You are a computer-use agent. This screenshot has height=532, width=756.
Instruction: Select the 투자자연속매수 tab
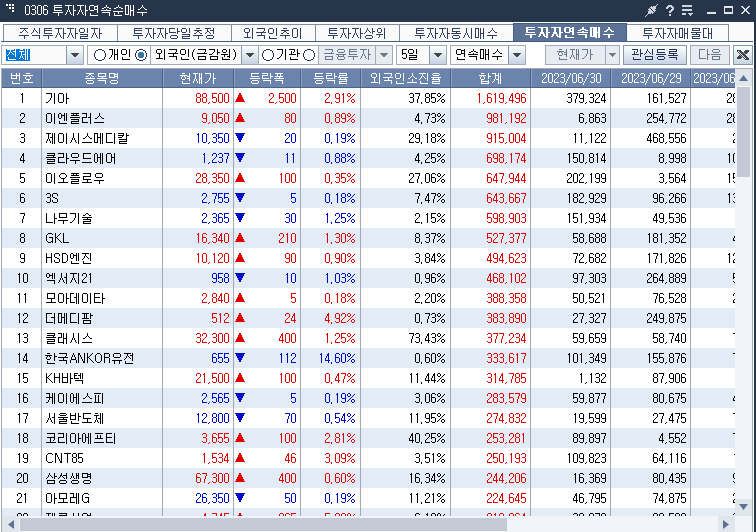[x=569, y=32]
